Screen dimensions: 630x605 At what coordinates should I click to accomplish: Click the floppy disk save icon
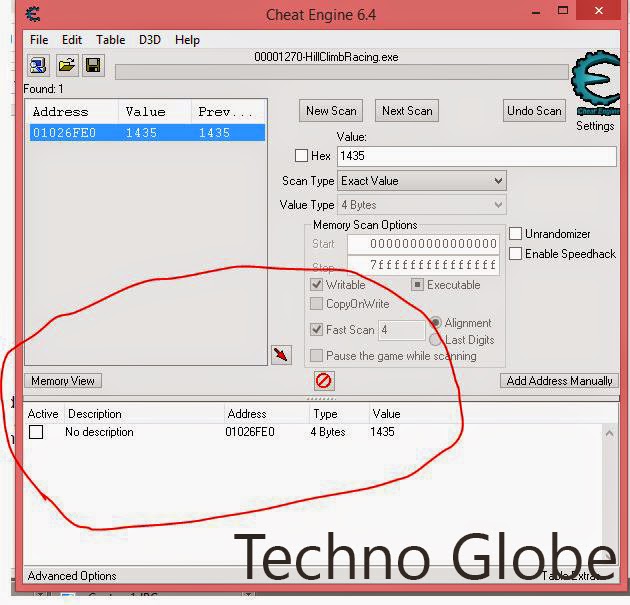pyautogui.click(x=94, y=65)
